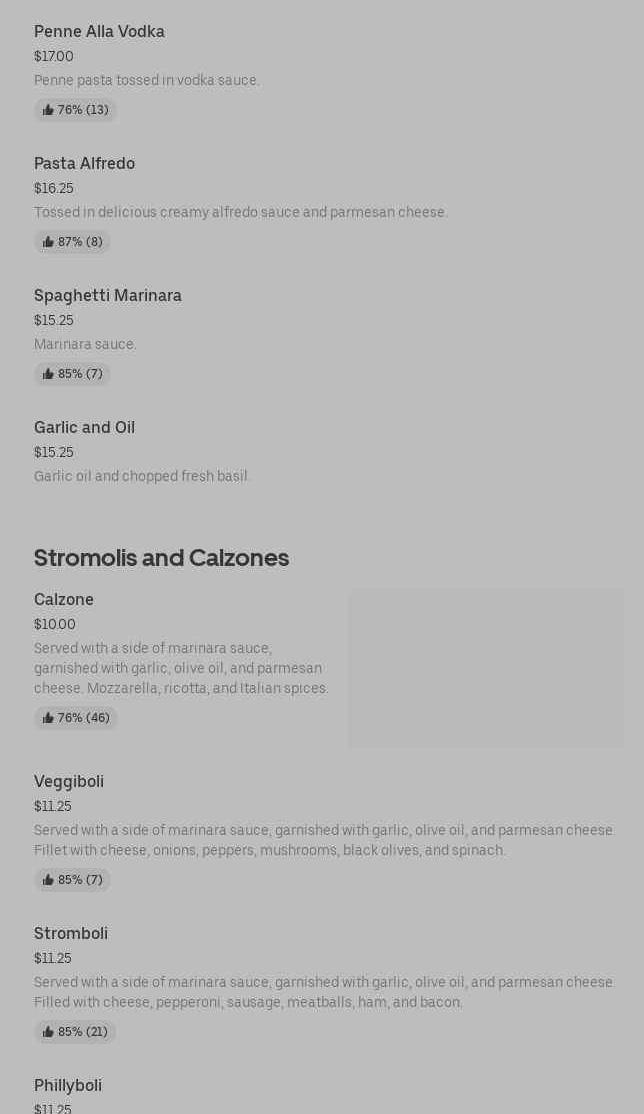Click thumbs-up icon under Spaghetti Marinara

click(x=48, y=374)
